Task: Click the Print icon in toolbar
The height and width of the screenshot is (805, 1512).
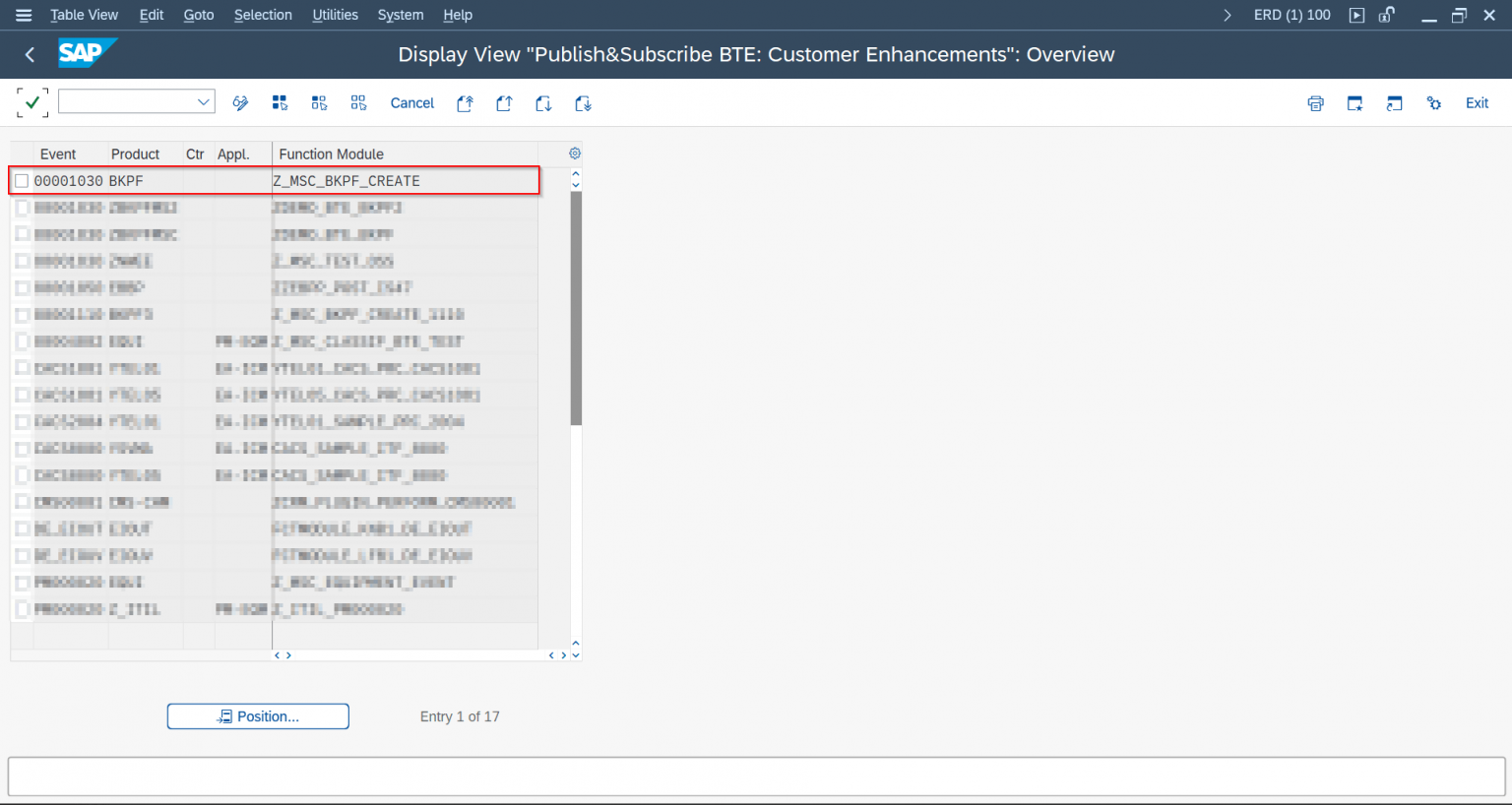Action: 1315,103
